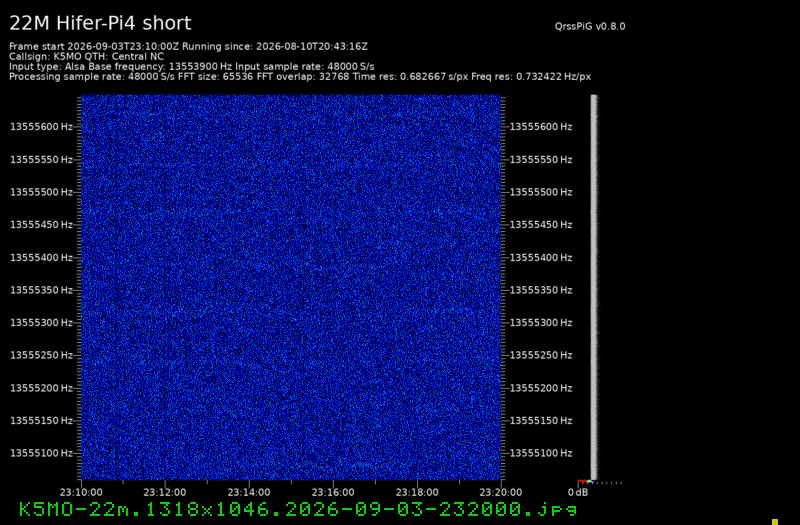800x525 pixels.
Task: Select the 23:10:00 time marker
Action: 81,492
